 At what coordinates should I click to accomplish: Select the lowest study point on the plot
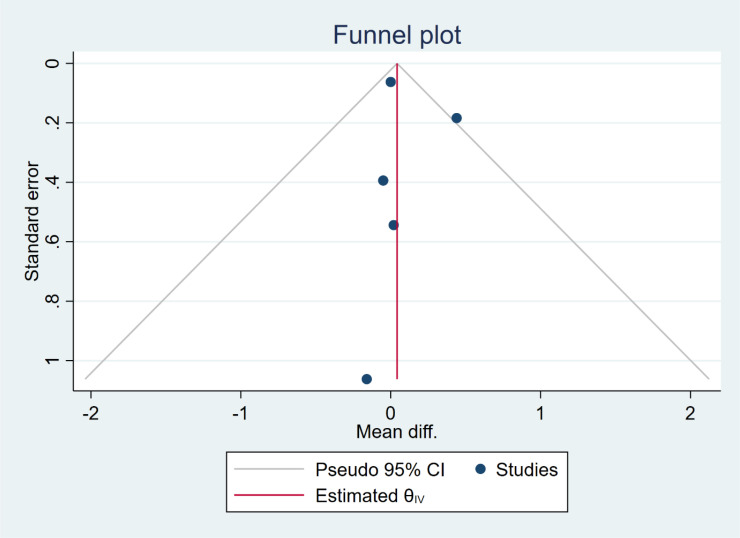367,379
